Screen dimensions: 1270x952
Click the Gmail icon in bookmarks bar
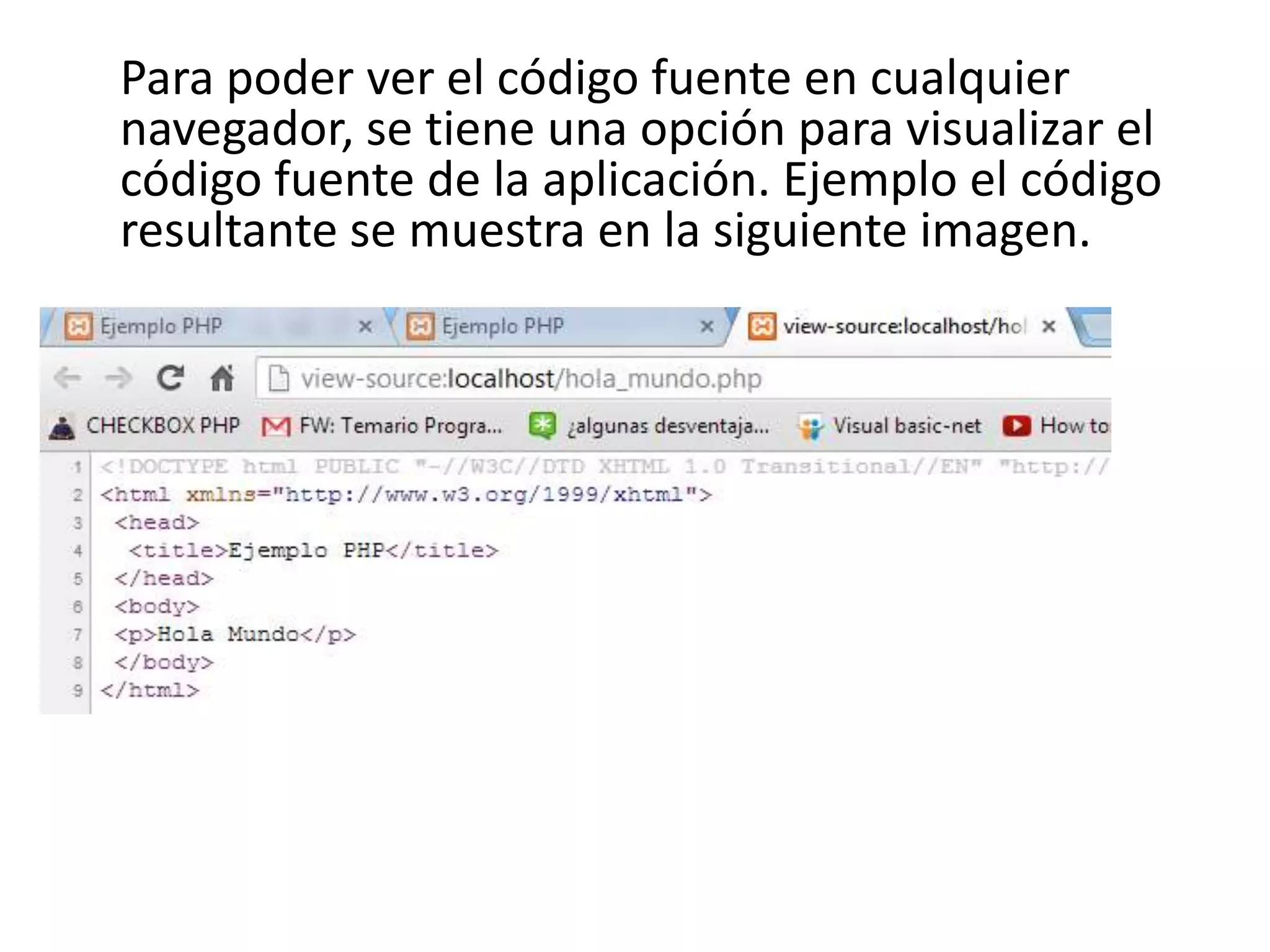(276, 426)
